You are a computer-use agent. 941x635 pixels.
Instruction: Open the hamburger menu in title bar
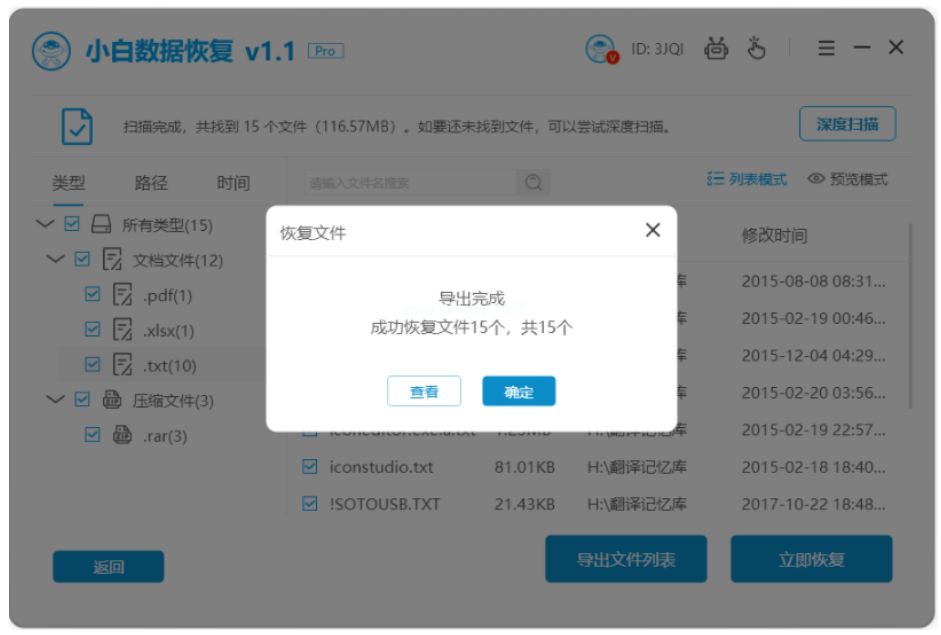pyautogui.click(x=826, y=48)
